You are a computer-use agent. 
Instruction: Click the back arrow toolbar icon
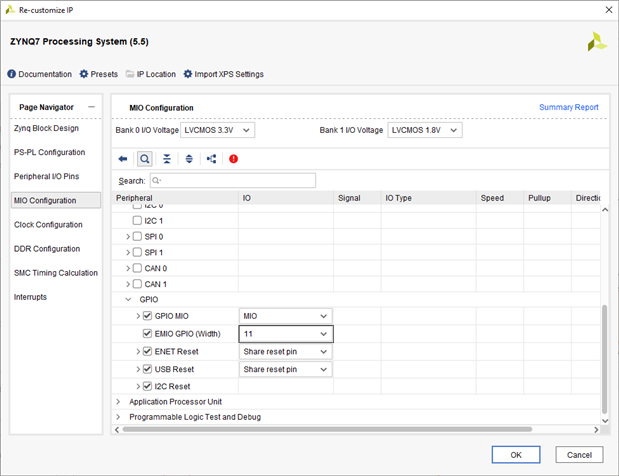pyautogui.click(x=123, y=159)
